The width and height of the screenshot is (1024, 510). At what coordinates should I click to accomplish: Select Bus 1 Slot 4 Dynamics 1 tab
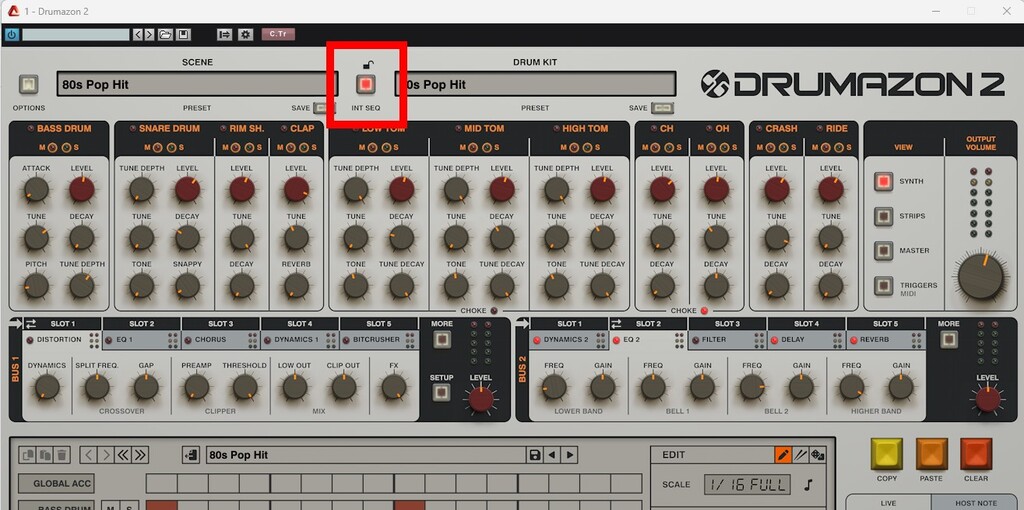(300, 340)
